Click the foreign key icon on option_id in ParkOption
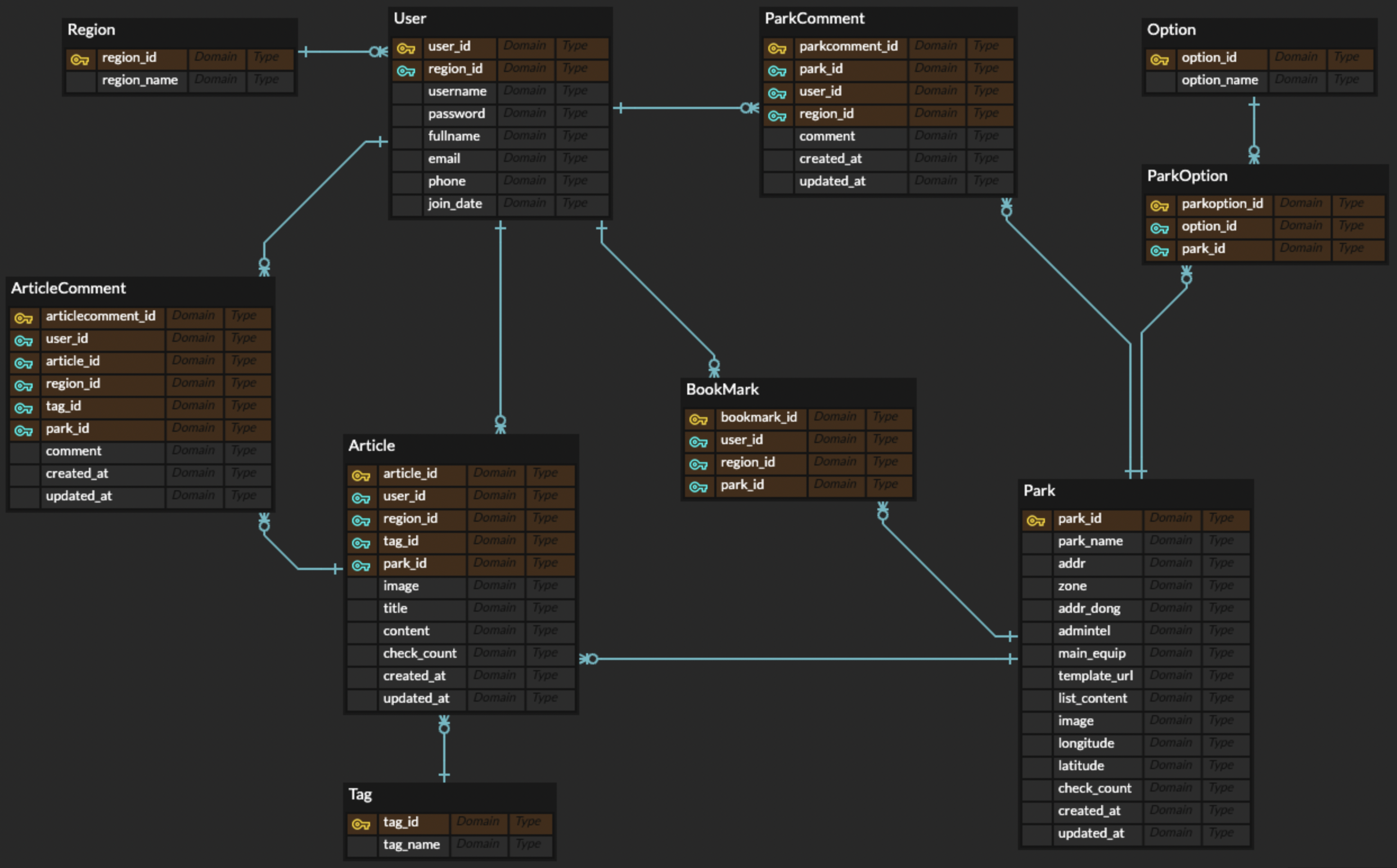 point(1161,227)
